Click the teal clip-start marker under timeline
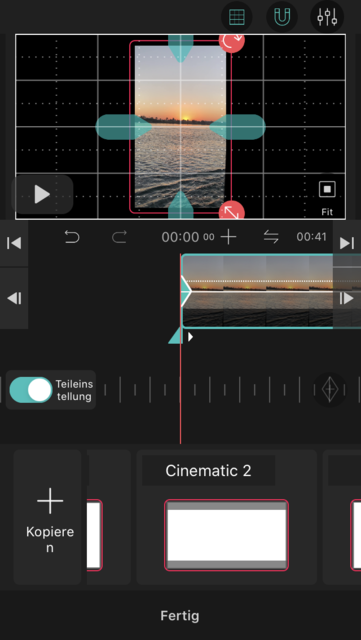 (176, 336)
